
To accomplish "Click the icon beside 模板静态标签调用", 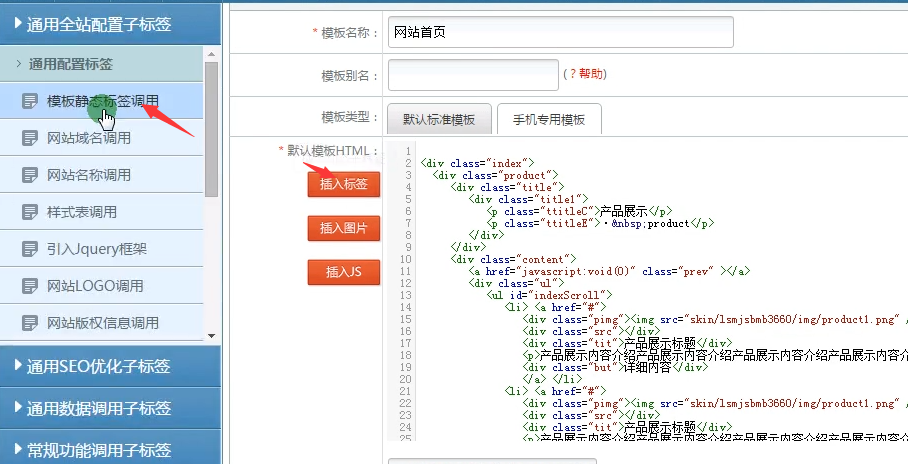I will tap(31, 101).
